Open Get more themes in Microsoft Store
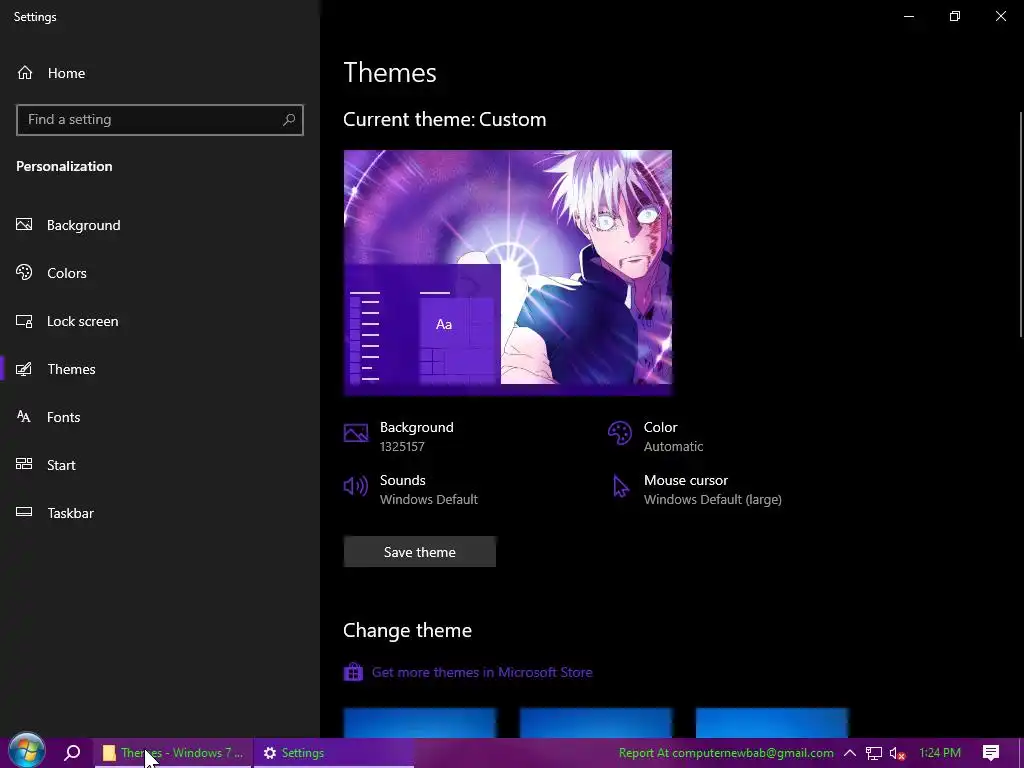This screenshot has height=768, width=1024. (x=482, y=672)
